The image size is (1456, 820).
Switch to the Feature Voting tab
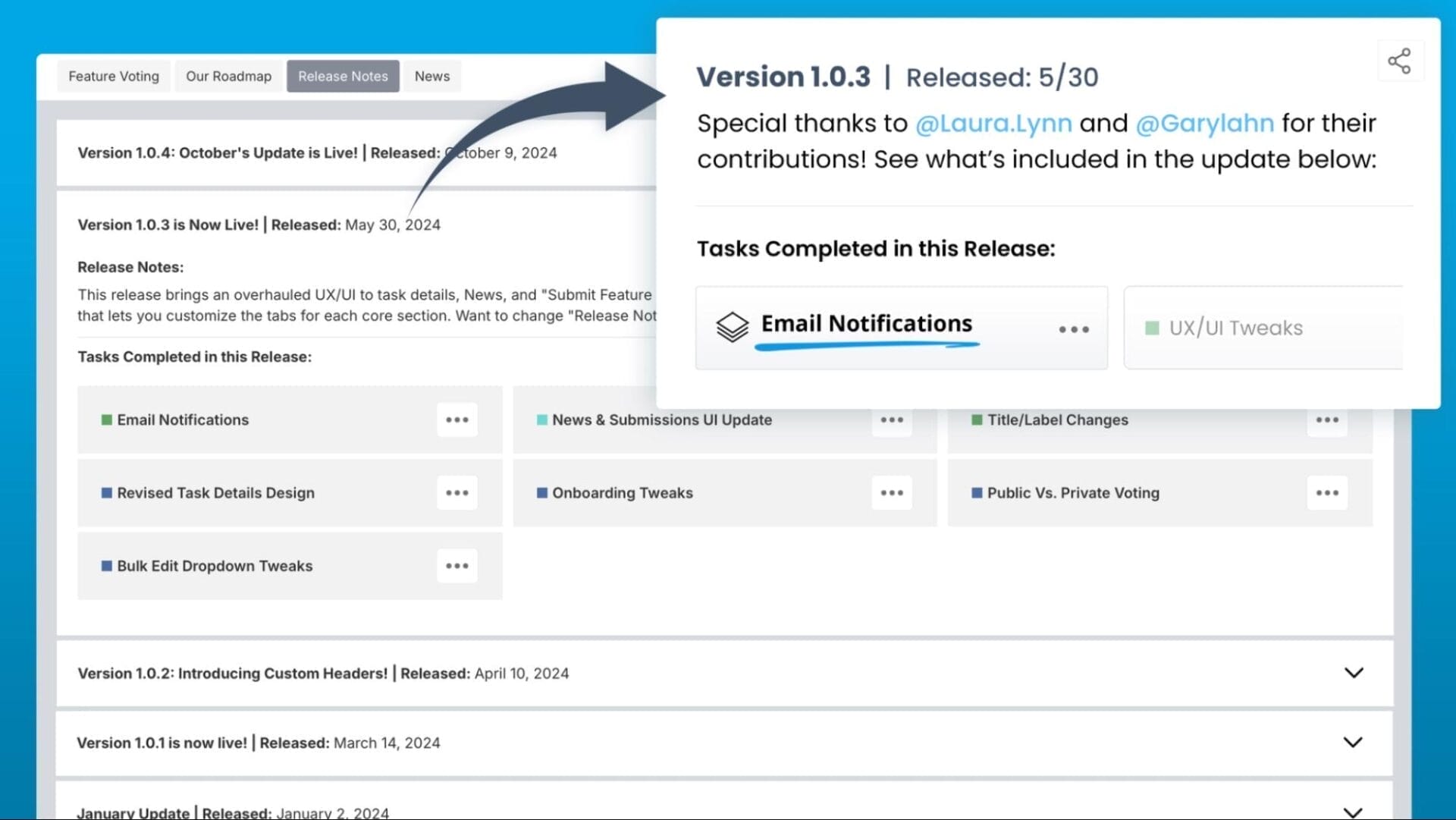[x=114, y=76]
